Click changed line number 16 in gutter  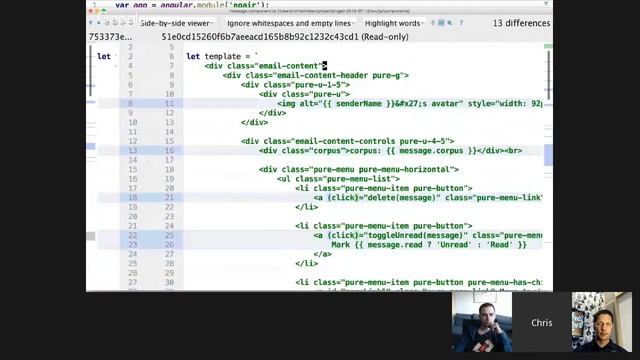pos(169,150)
